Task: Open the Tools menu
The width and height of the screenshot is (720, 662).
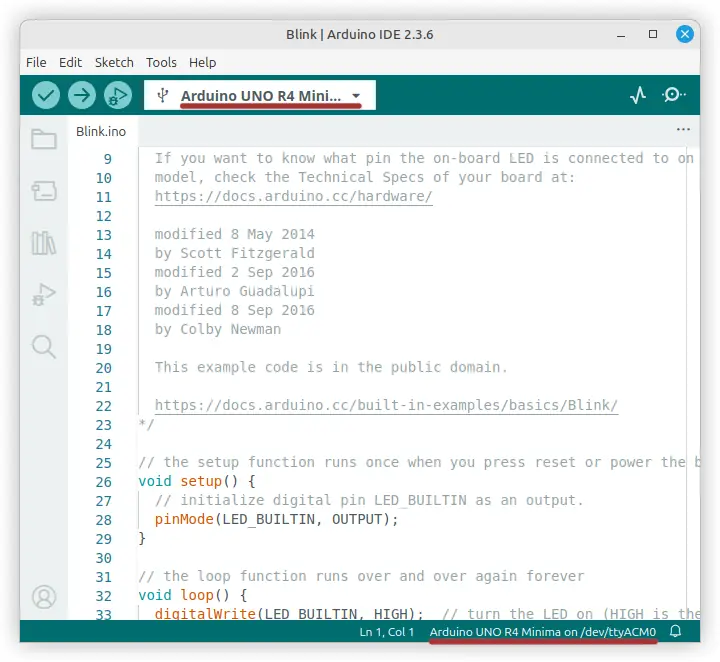Action: click(161, 62)
